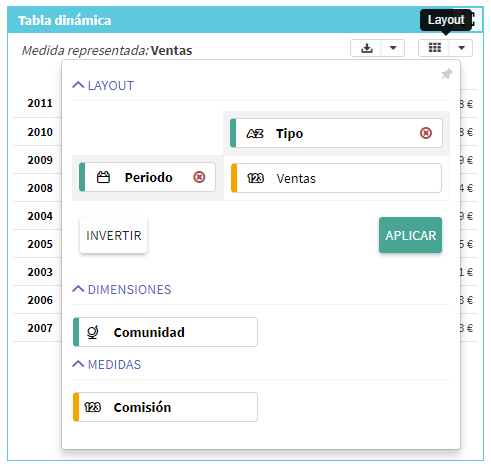491x466 pixels.
Task: Click the AZ text icon on Tipo
Action: coord(255,133)
